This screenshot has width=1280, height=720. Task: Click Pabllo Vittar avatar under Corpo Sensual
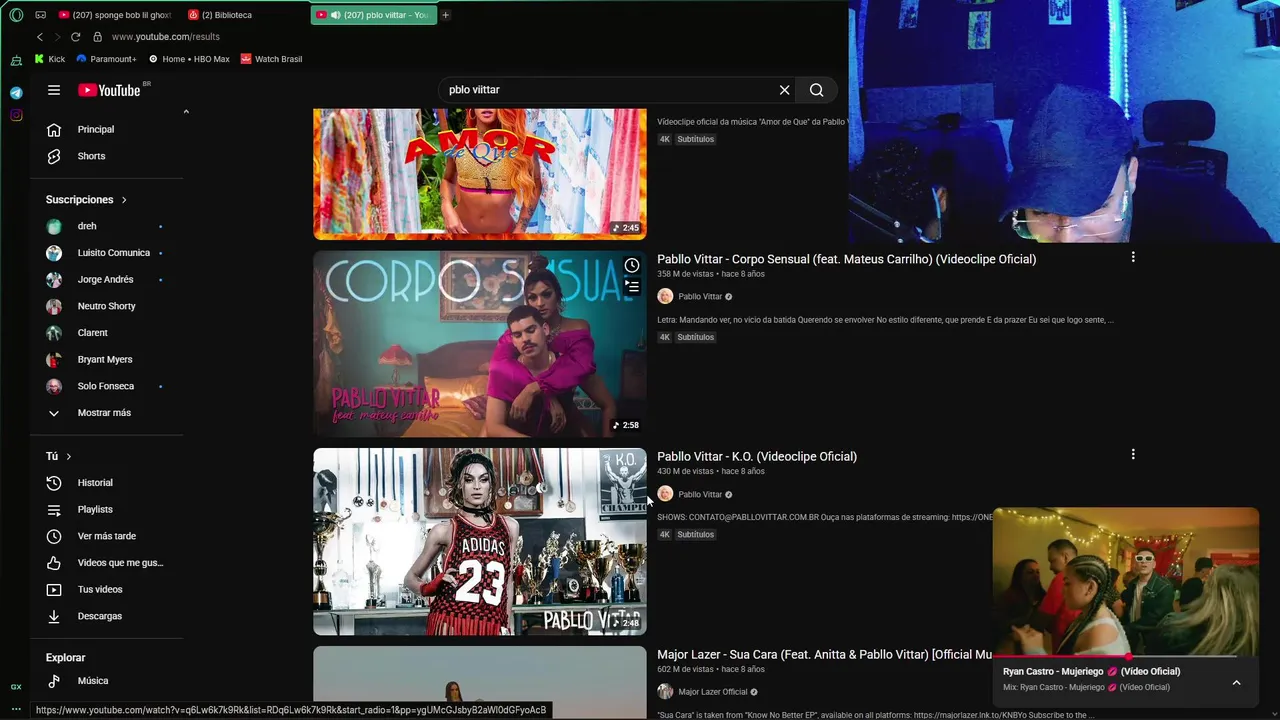pos(665,296)
